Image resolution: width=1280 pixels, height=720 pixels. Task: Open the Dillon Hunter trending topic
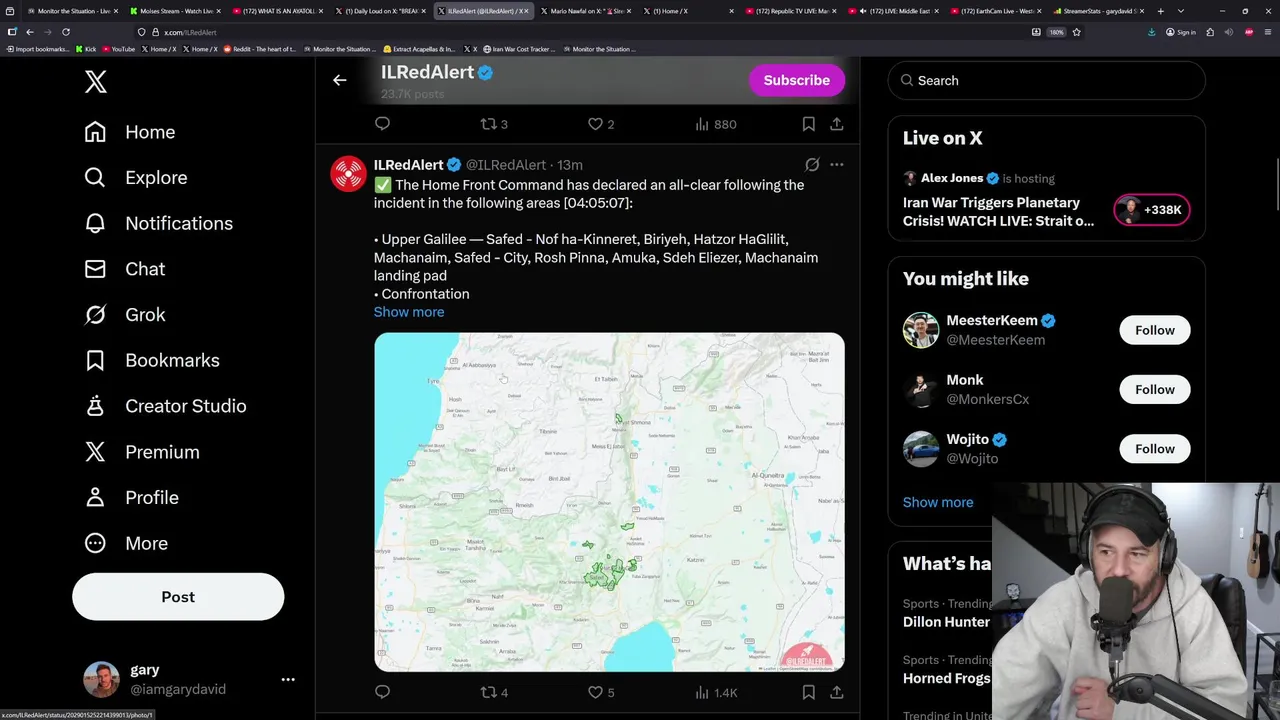click(x=946, y=622)
